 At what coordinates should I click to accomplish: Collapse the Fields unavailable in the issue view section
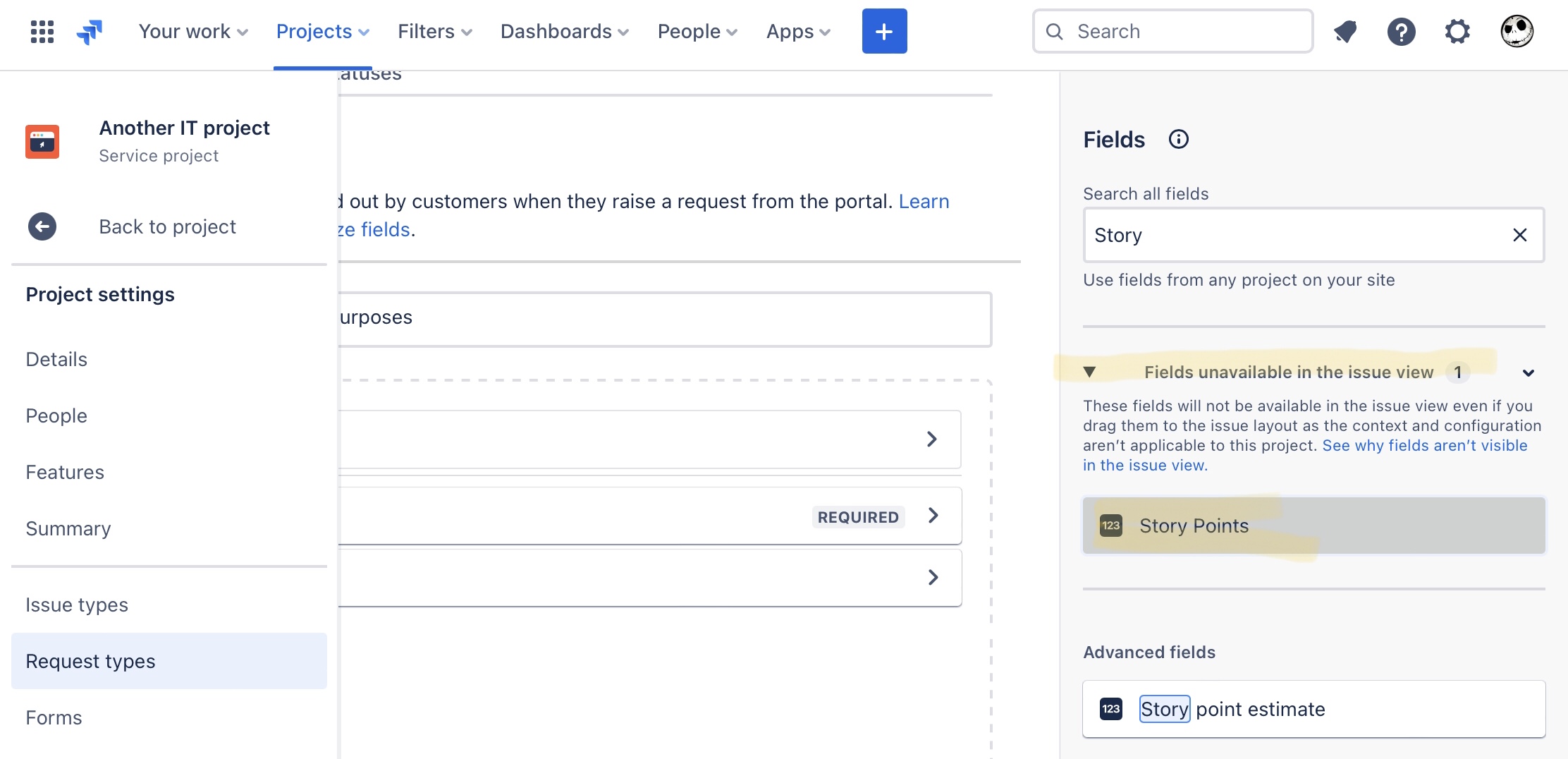(x=1528, y=372)
